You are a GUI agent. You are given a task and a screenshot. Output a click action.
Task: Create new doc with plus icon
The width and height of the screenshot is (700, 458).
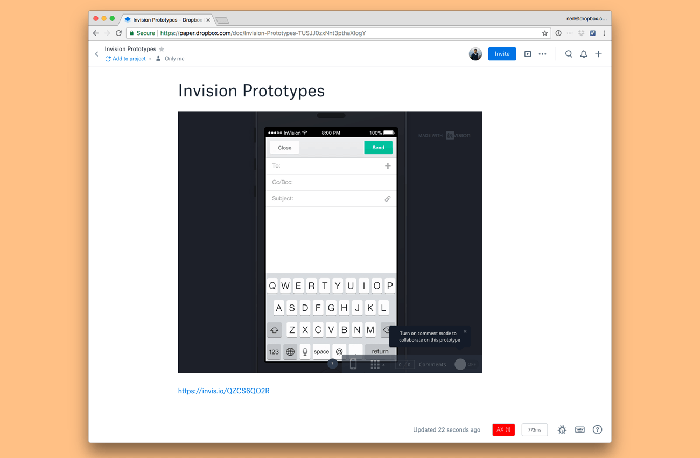coord(599,54)
